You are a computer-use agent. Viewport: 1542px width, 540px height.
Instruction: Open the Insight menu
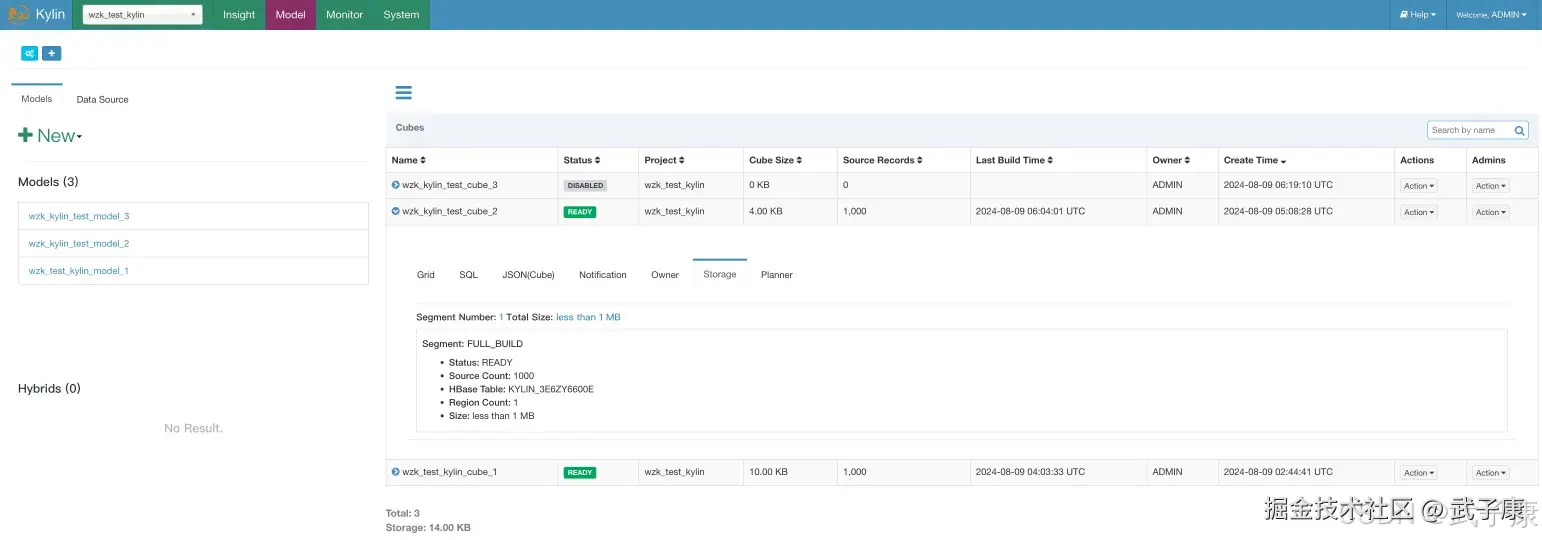point(239,15)
